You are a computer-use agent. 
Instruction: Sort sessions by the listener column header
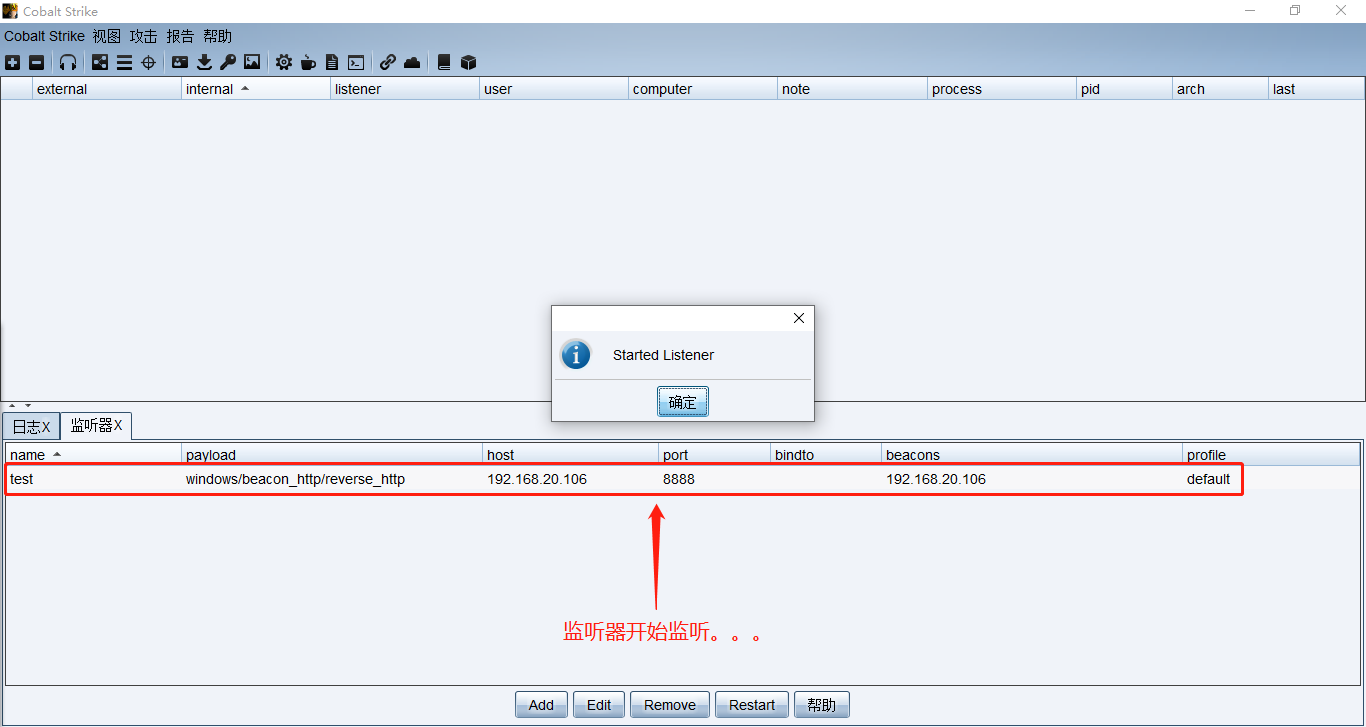coord(405,89)
